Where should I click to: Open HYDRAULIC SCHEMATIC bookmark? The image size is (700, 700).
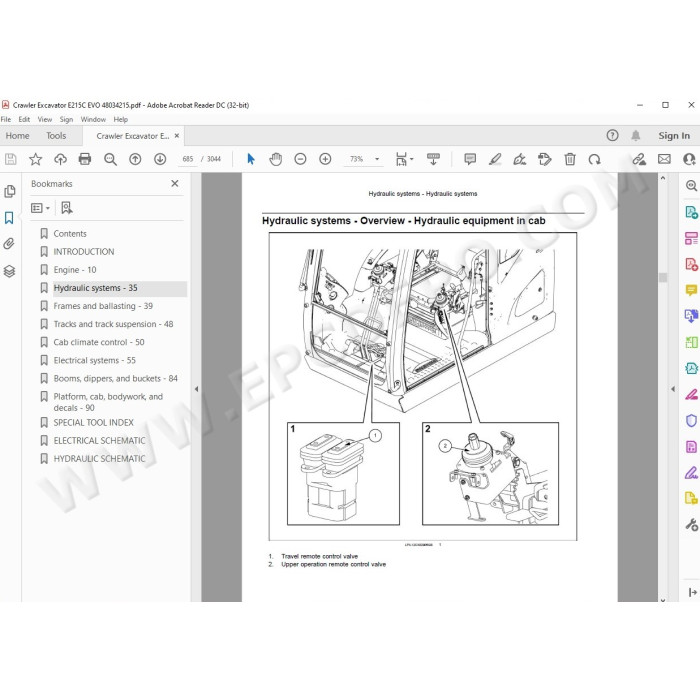click(x=99, y=458)
